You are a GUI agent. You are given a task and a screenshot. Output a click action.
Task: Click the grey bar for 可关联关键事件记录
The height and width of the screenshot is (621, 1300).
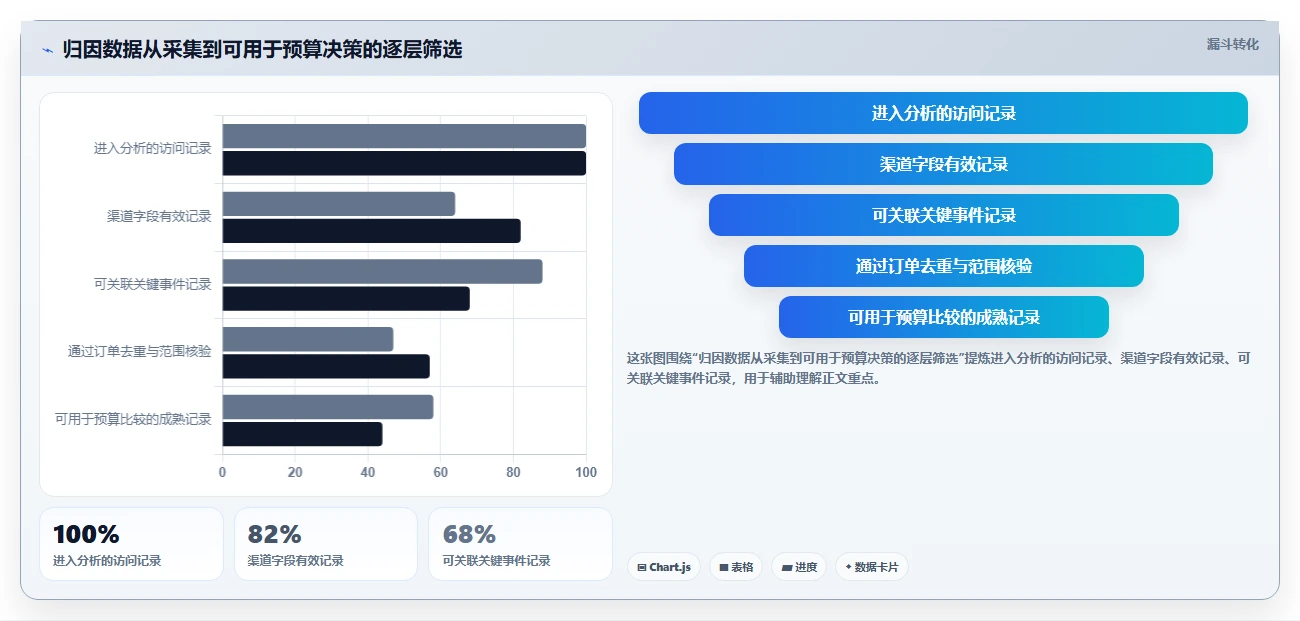[x=382, y=272]
